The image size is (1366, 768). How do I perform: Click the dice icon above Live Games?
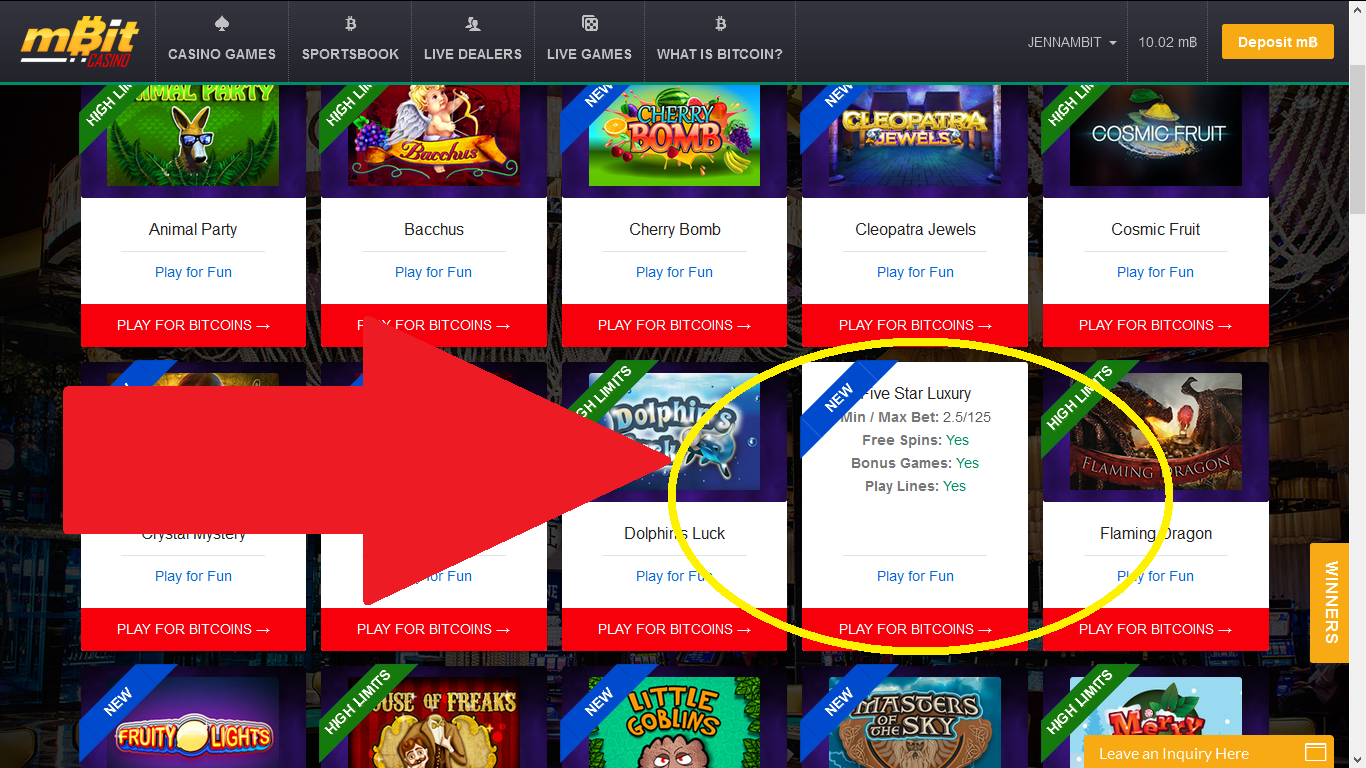point(589,23)
